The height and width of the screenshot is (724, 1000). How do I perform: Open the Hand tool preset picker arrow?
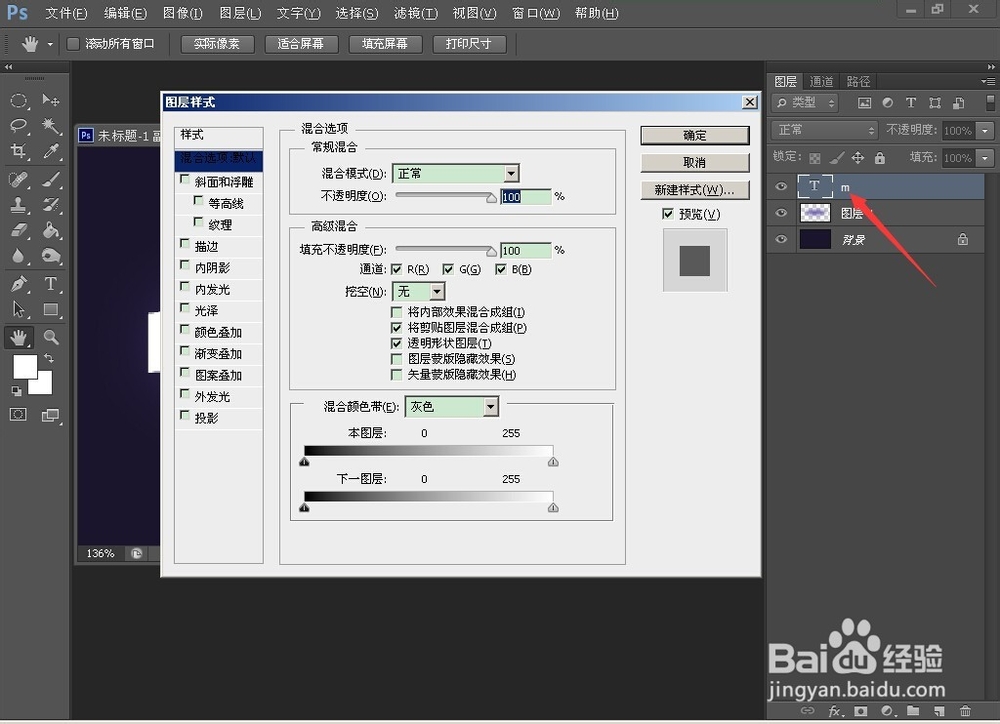50,44
